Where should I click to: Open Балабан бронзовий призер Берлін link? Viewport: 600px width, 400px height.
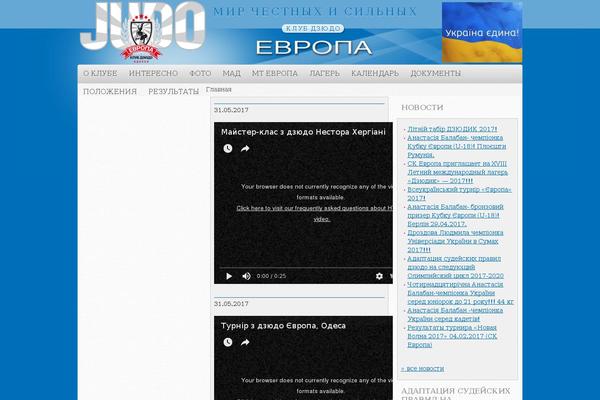(x=455, y=215)
